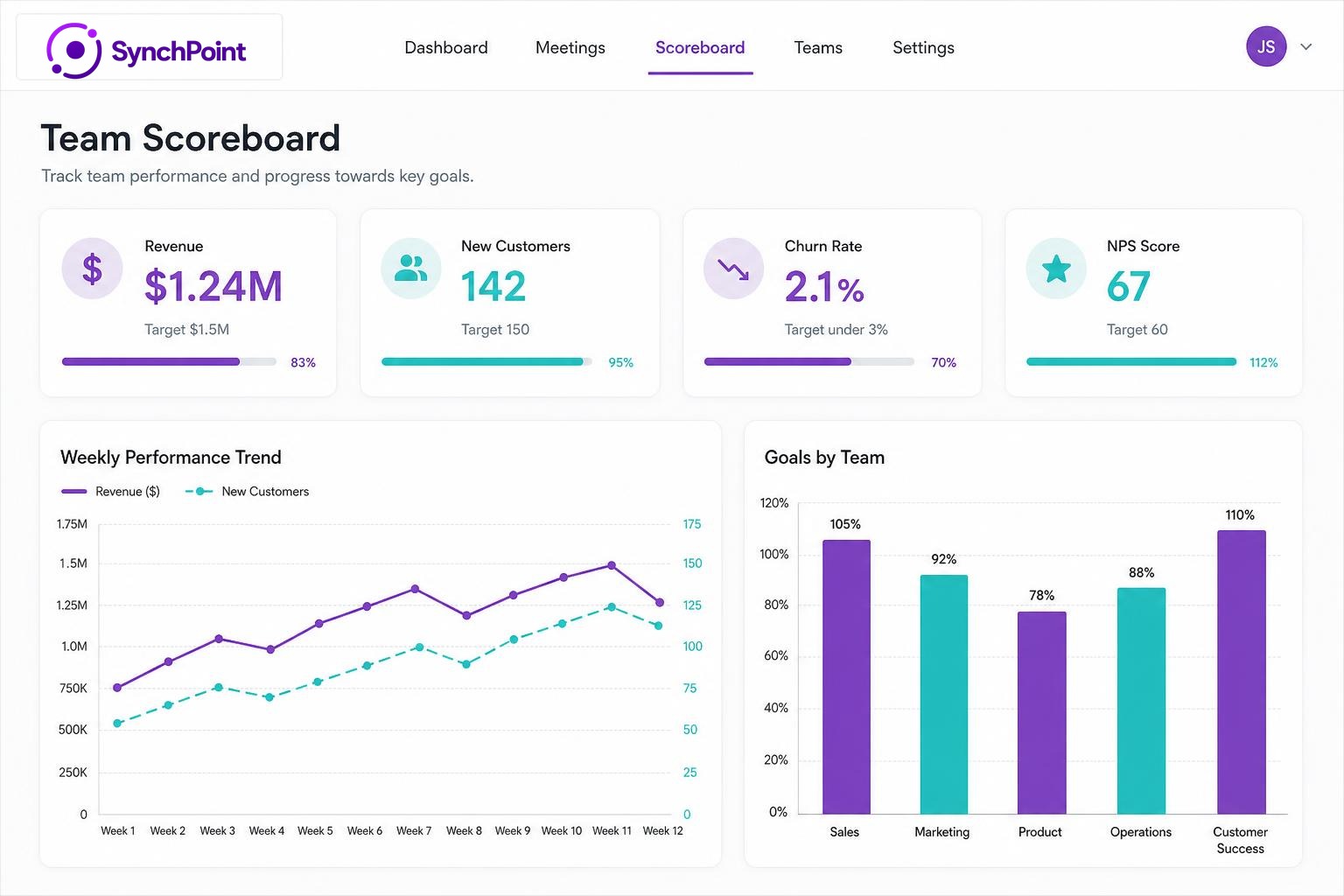Click the '120%' axis label
This screenshot has width=1344, height=896.
(x=774, y=503)
